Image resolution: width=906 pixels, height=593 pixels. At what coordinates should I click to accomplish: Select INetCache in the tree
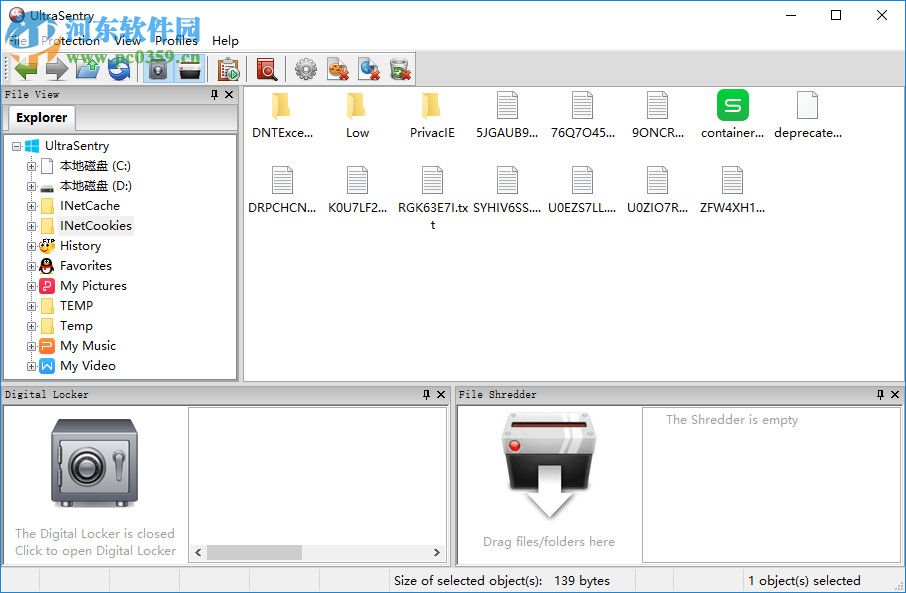pos(90,206)
